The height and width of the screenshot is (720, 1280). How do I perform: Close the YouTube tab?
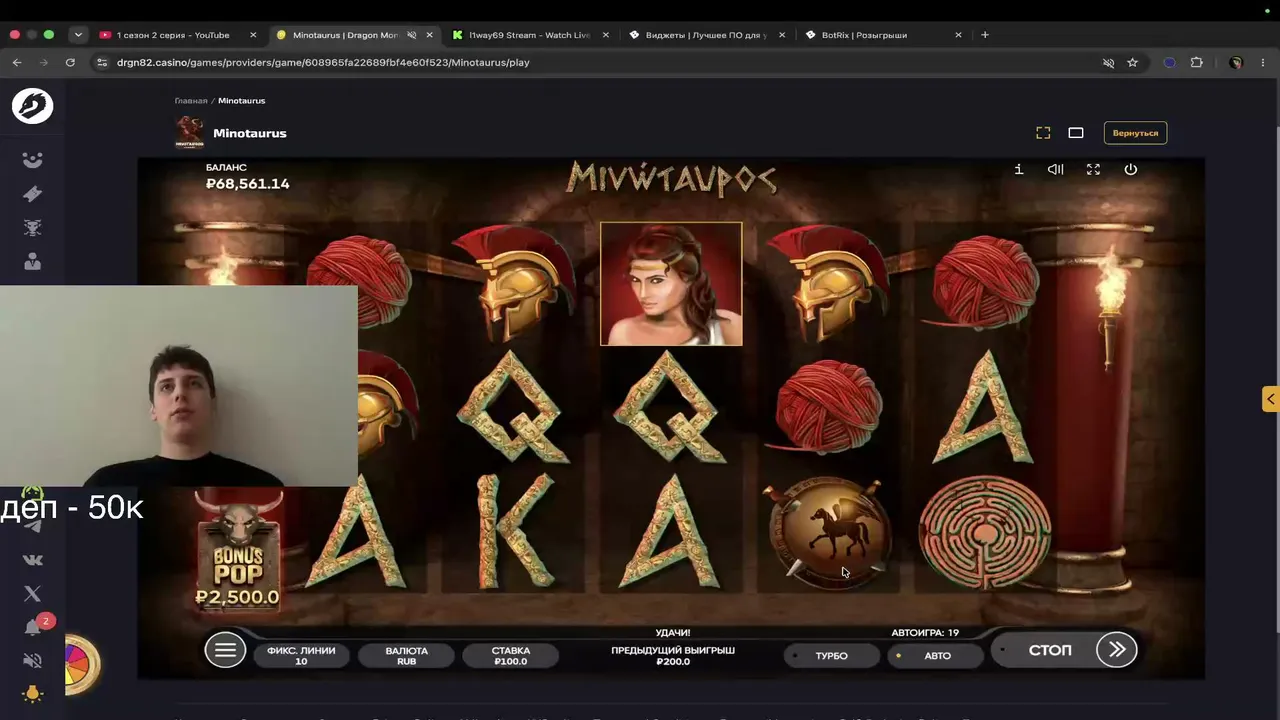tap(253, 35)
